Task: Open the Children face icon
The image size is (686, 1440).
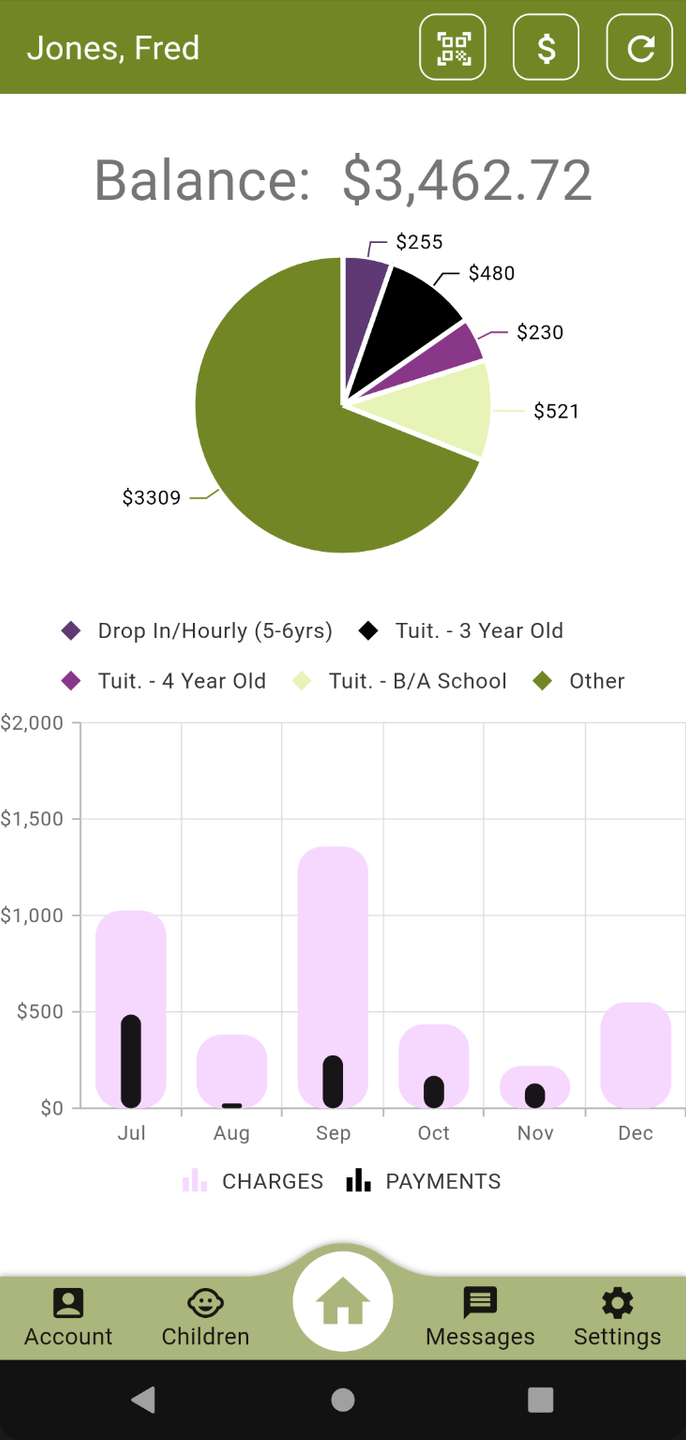Action: point(205,1302)
